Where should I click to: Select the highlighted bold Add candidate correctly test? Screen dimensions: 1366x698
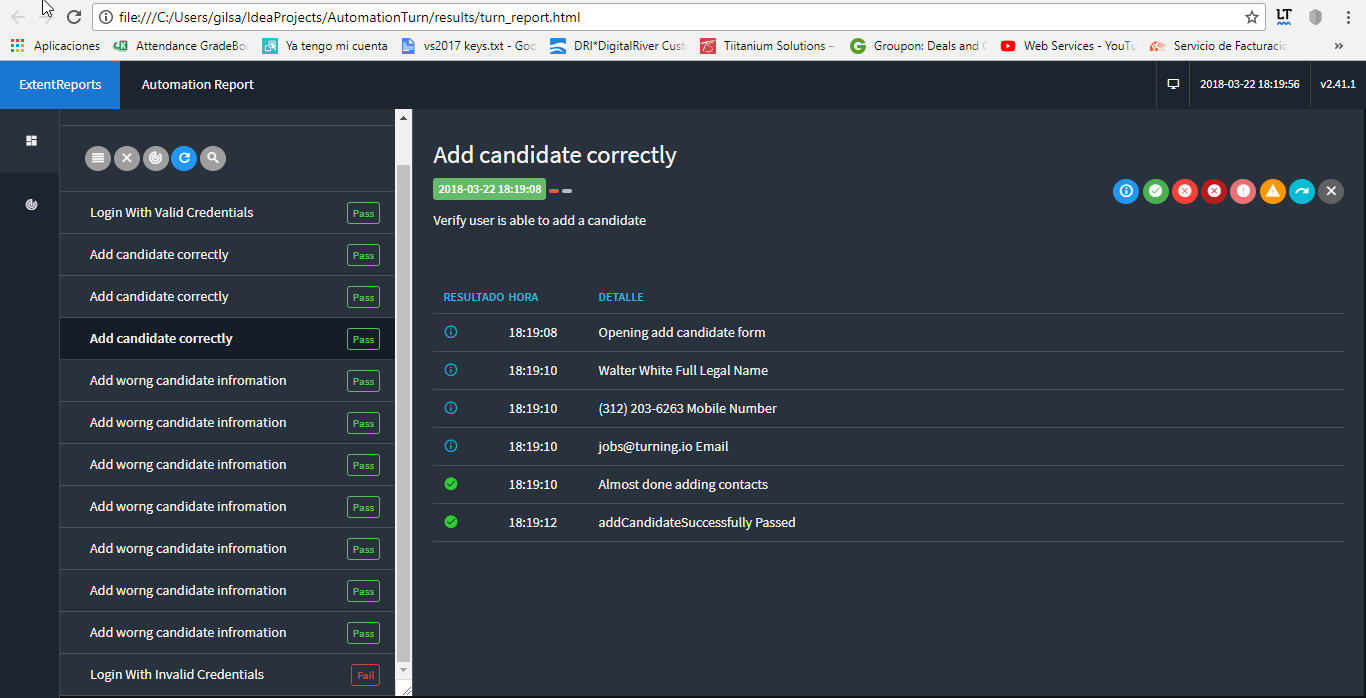coord(227,339)
